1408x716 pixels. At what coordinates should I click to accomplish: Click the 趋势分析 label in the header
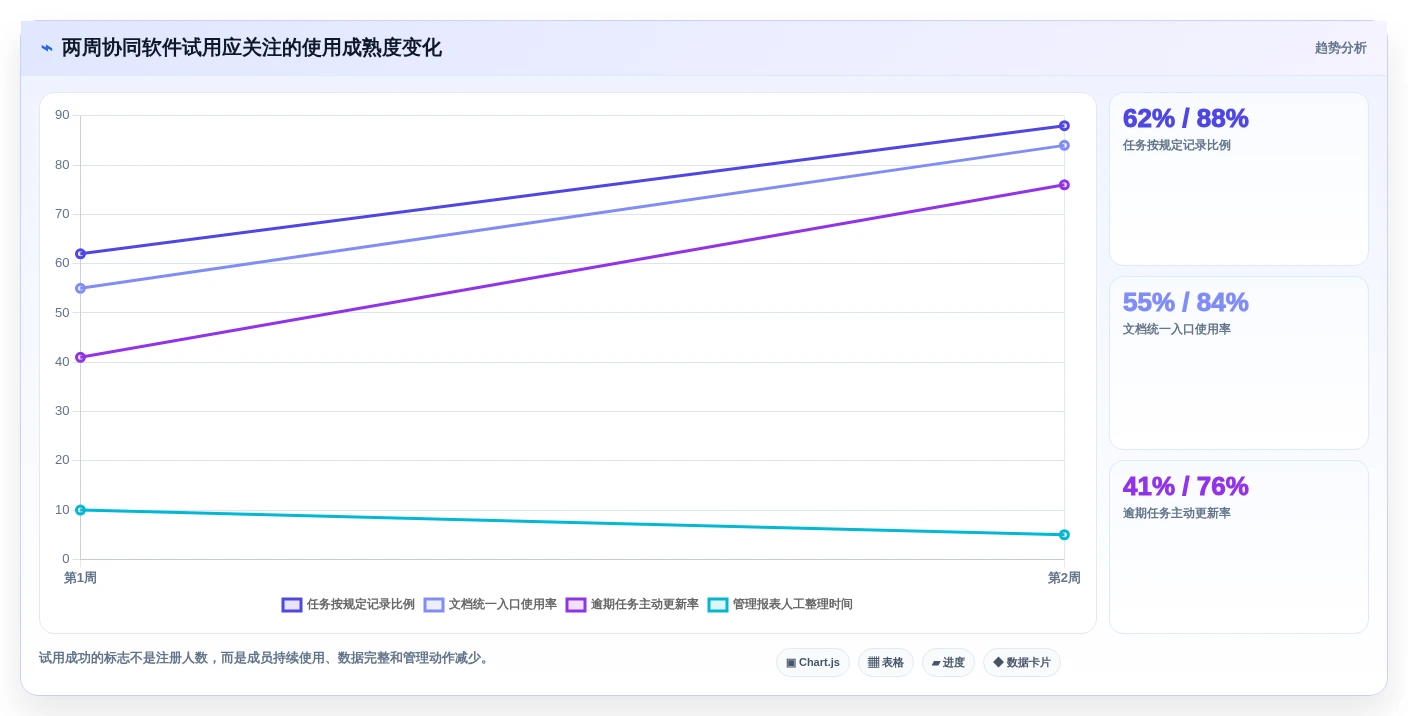(x=1340, y=48)
